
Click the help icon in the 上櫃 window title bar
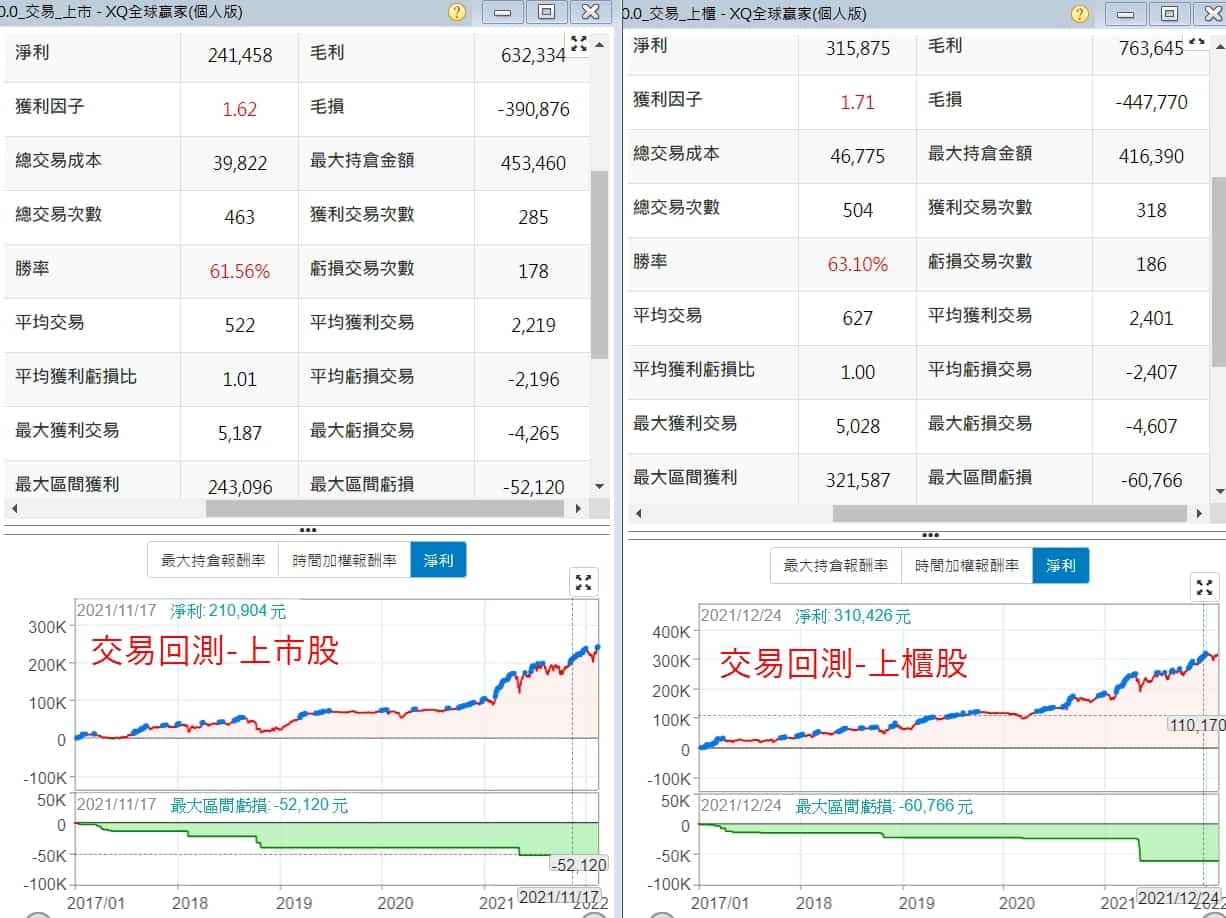point(1080,14)
